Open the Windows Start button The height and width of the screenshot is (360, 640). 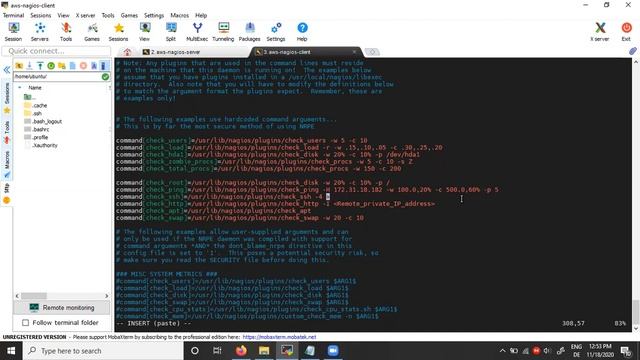pos(11,351)
